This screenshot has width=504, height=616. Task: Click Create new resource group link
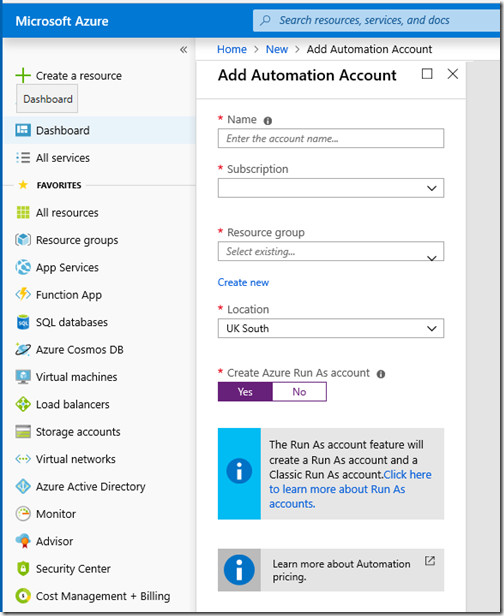(x=243, y=282)
